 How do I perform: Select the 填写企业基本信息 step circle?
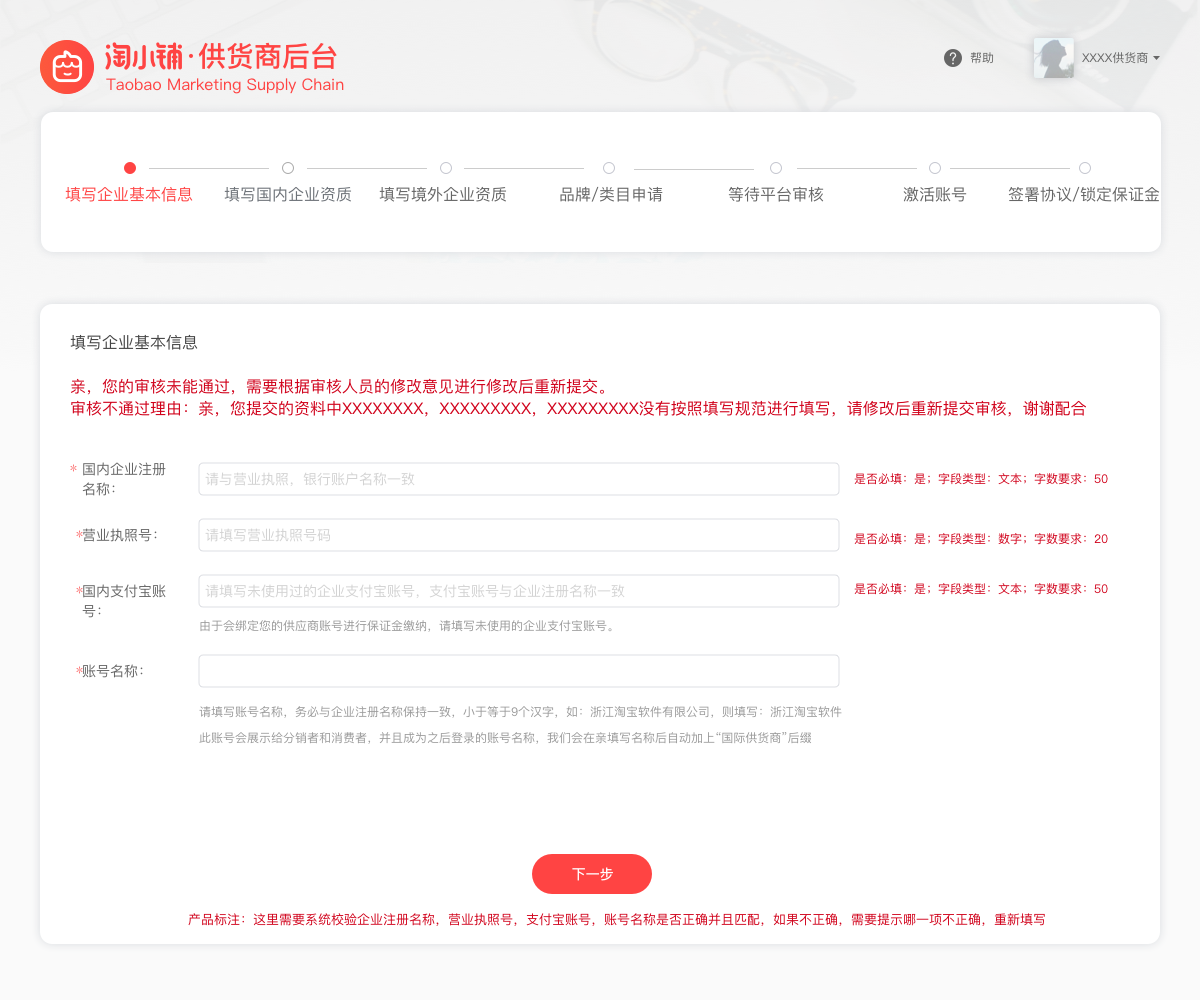[130, 168]
